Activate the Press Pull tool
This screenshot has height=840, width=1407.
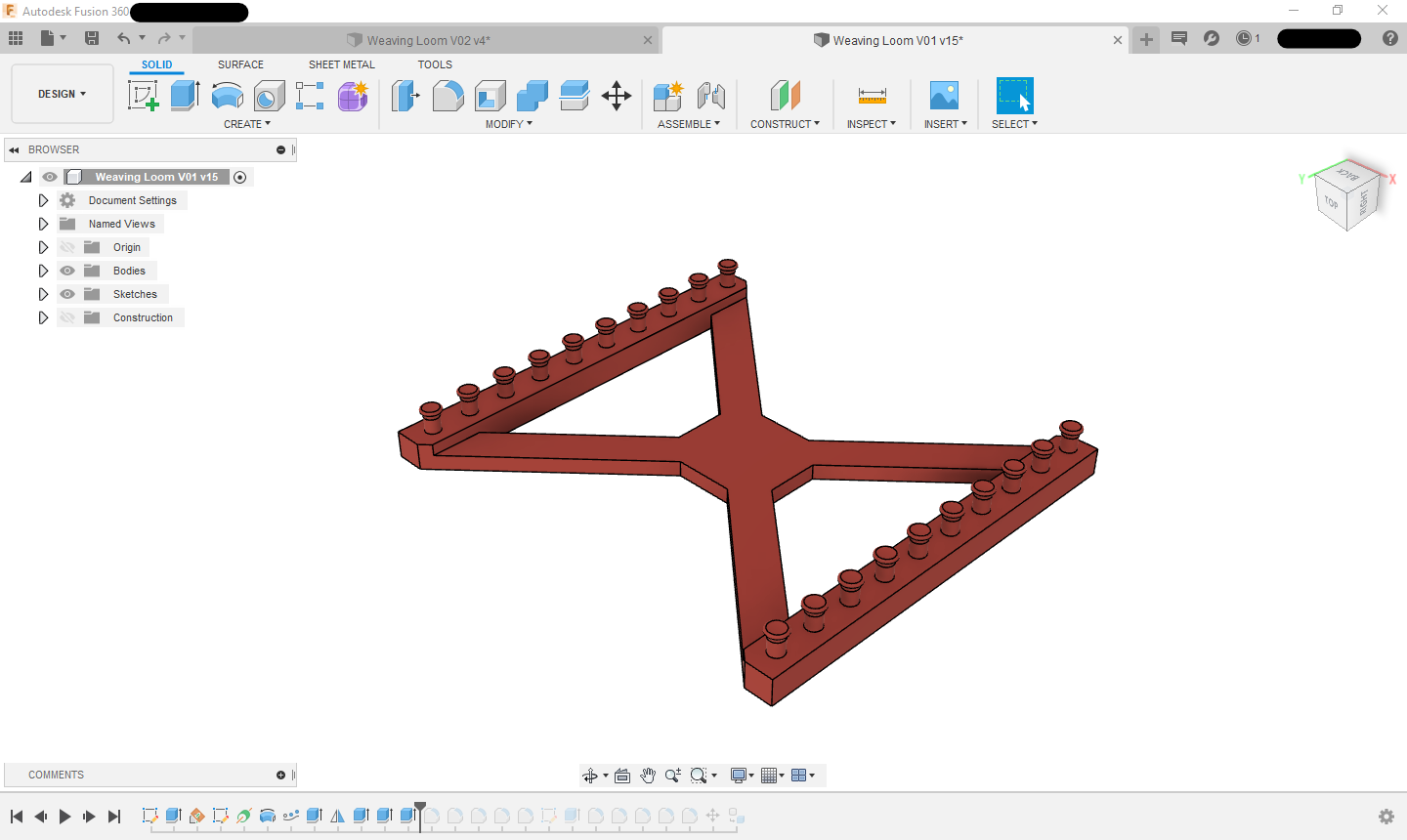pos(405,96)
